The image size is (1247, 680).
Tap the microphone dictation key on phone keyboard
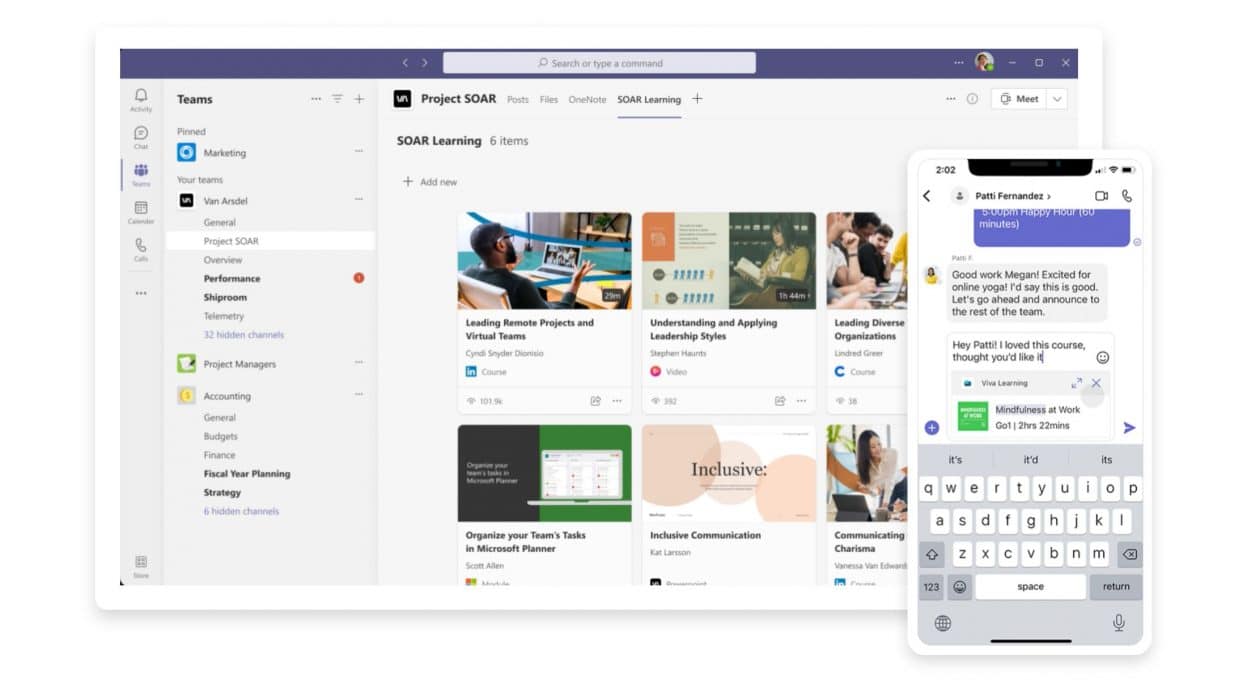tap(1119, 623)
